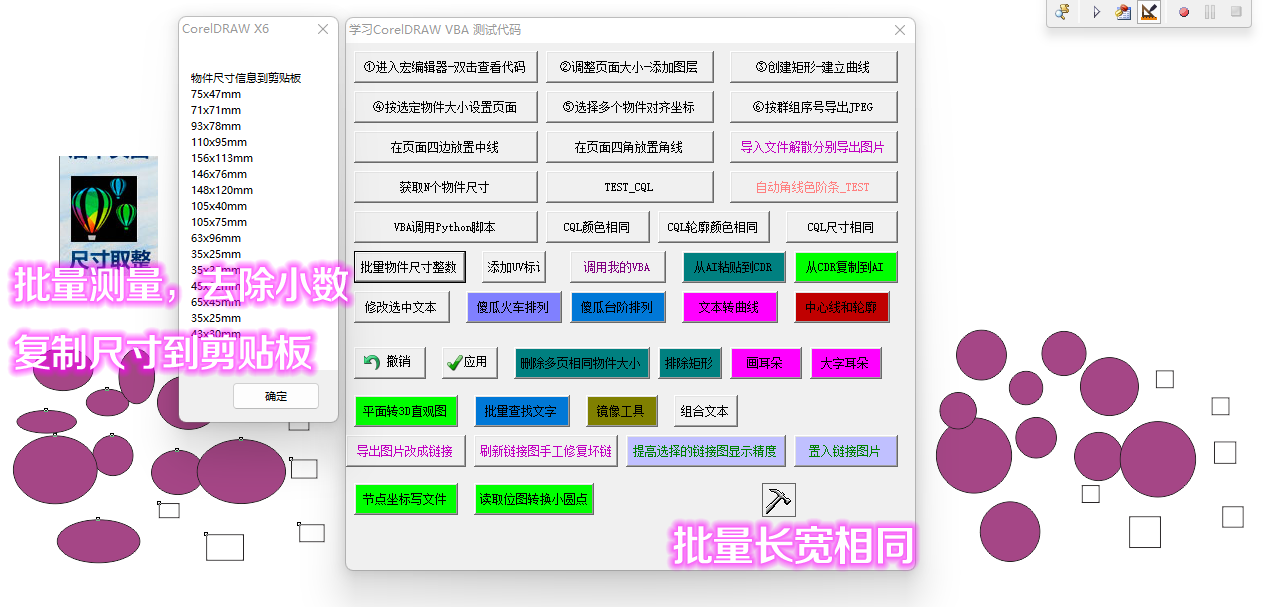Image resolution: width=1267 pixels, height=607 pixels.
Task: Open the Macro Manager magnifier icon
Action: tap(1063, 12)
